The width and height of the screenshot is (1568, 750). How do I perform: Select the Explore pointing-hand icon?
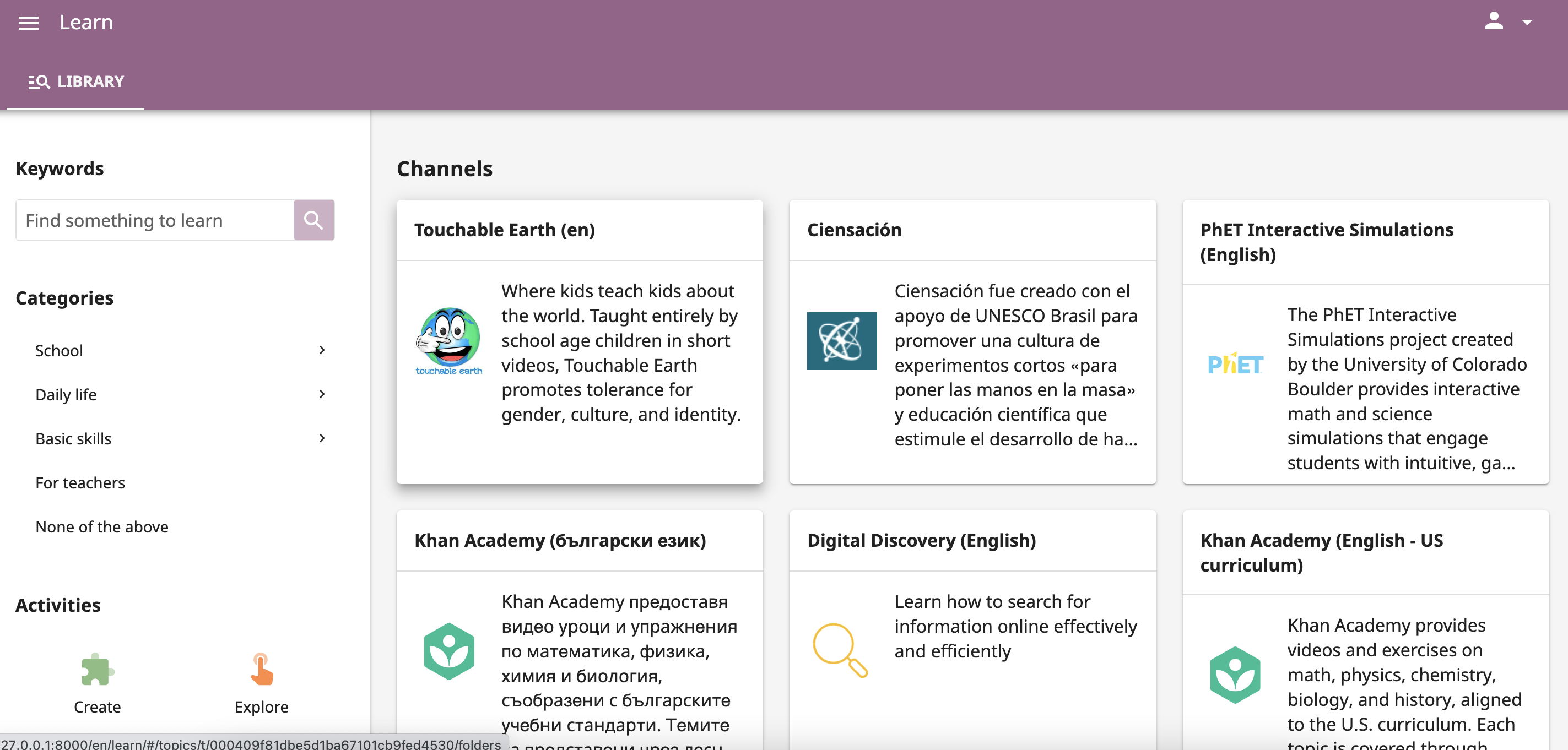(x=261, y=671)
